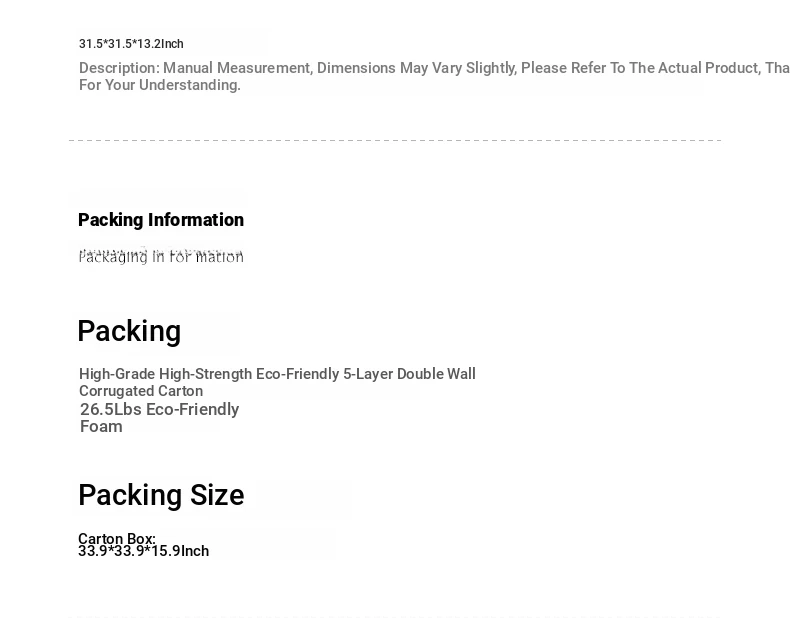Select the Packing Size heading
This screenshot has height=618, width=790.
pyautogui.click(x=161, y=495)
